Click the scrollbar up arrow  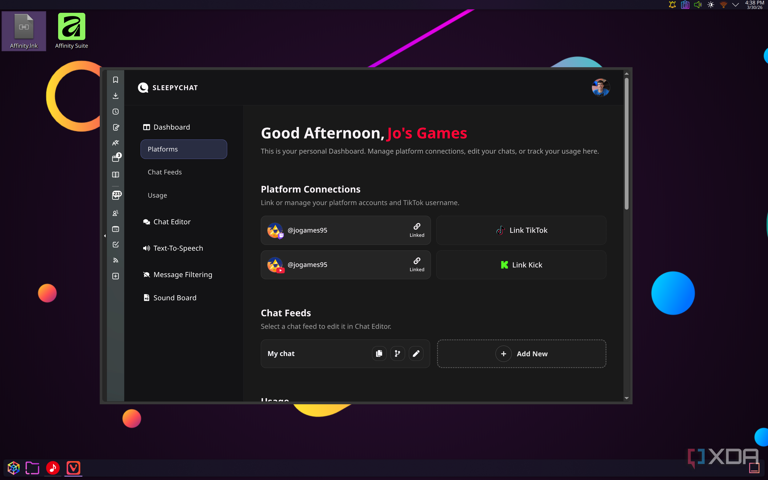click(626, 74)
